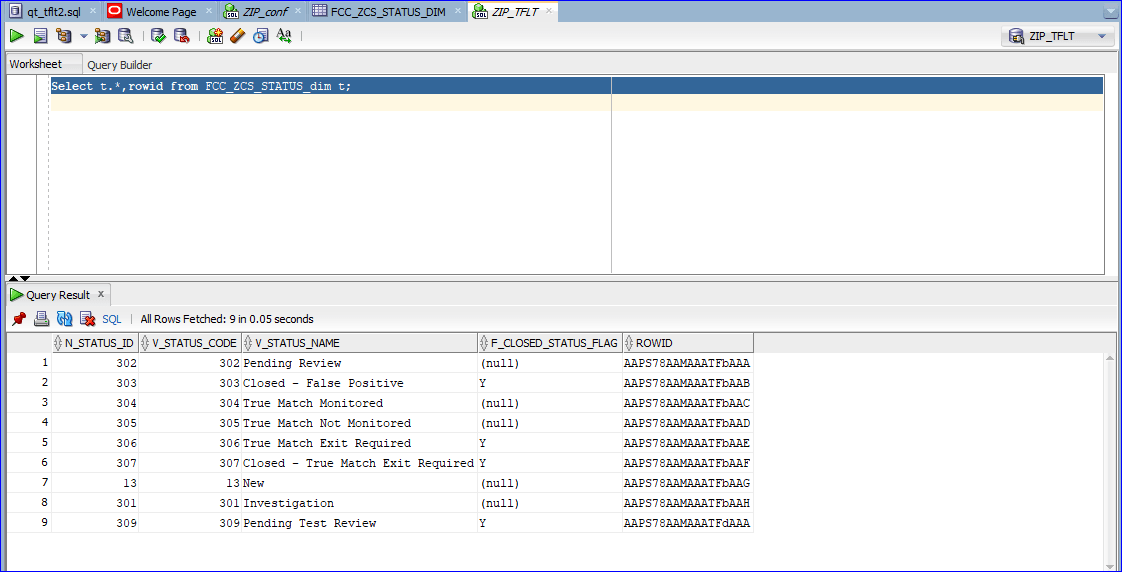Click the Autotrace toolbar icon
This screenshot has height=572, width=1122.
pos(102,35)
